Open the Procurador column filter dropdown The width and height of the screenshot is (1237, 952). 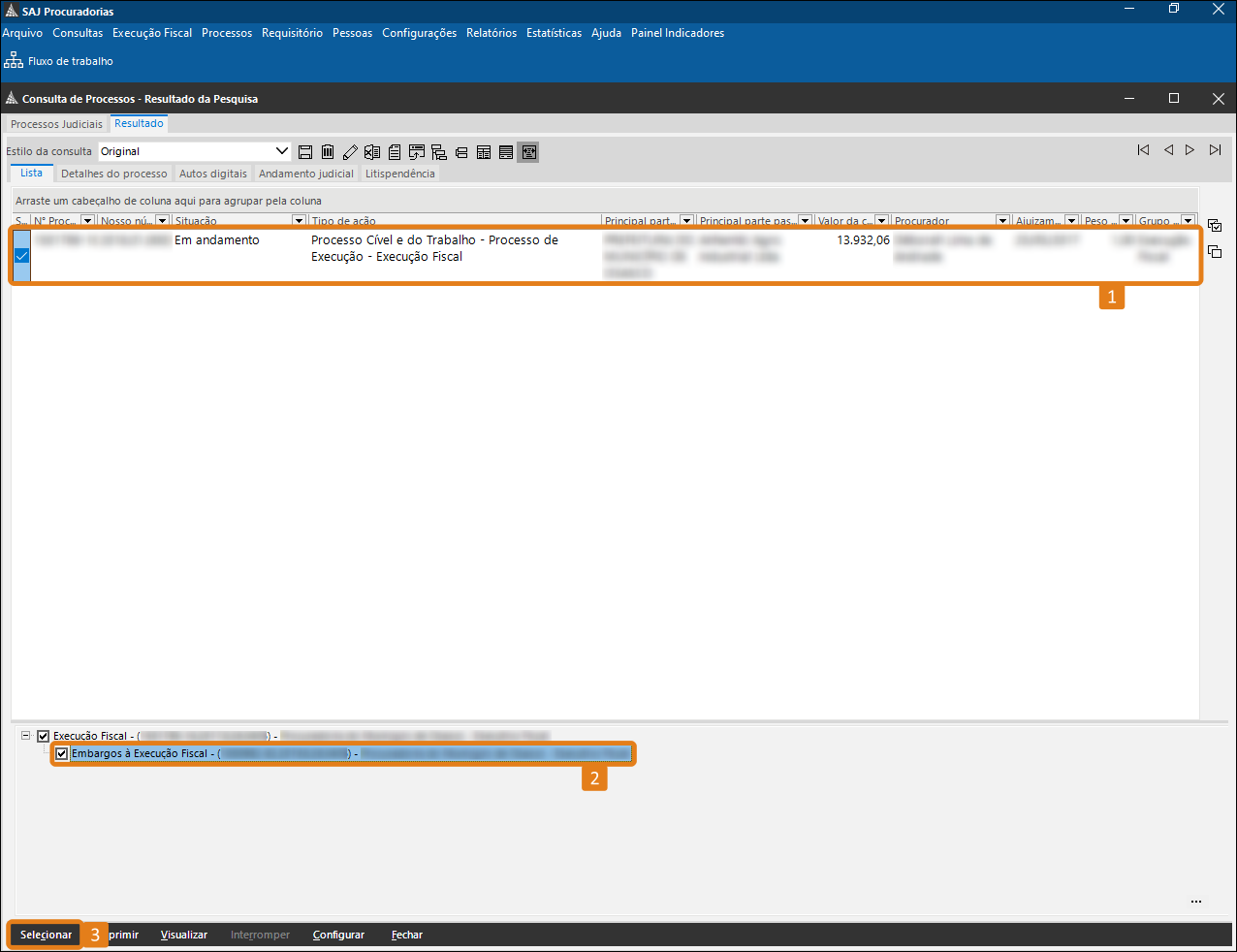[x=1002, y=221]
